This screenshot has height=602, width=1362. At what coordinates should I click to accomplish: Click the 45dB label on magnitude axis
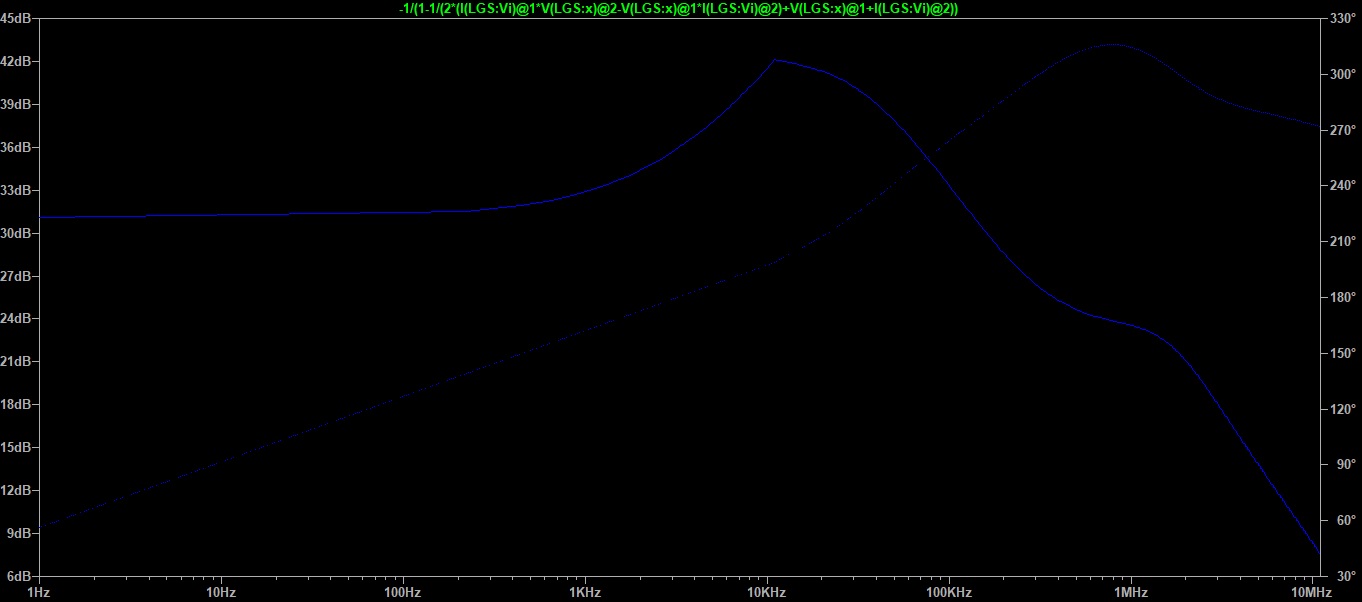15,18
